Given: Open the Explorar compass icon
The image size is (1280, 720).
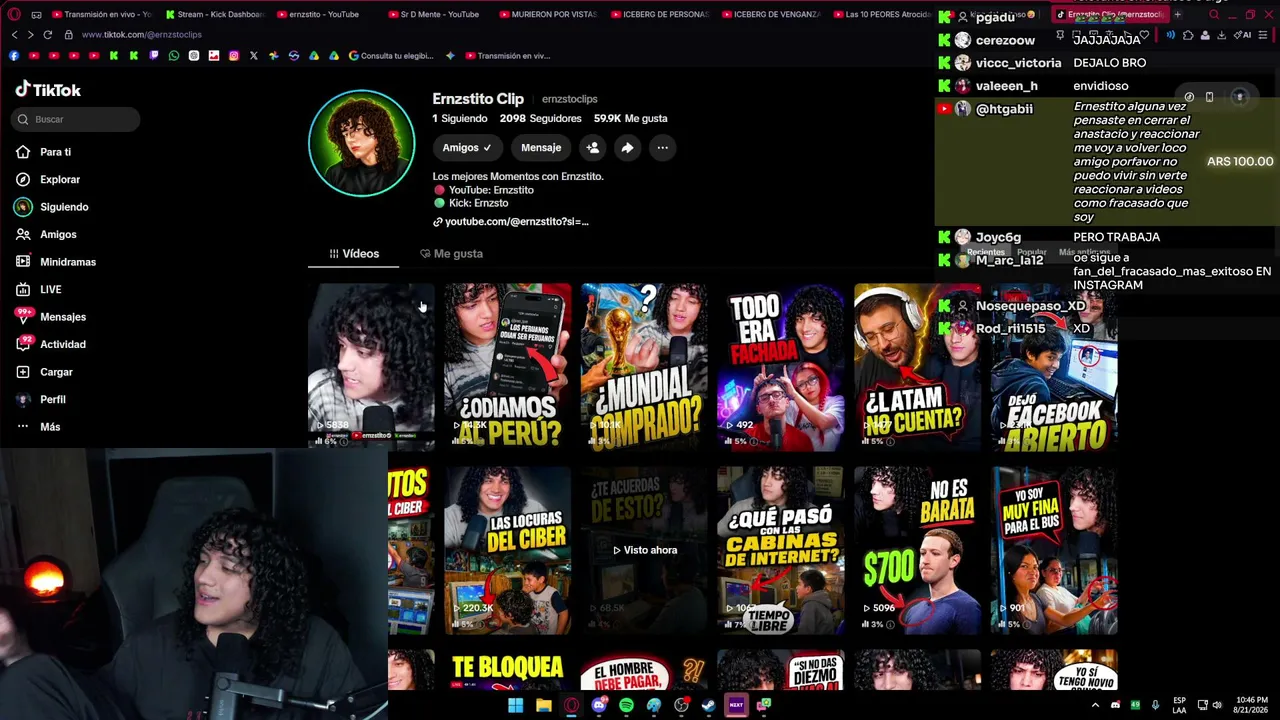Looking at the screenshot, I should coord(23,179).
